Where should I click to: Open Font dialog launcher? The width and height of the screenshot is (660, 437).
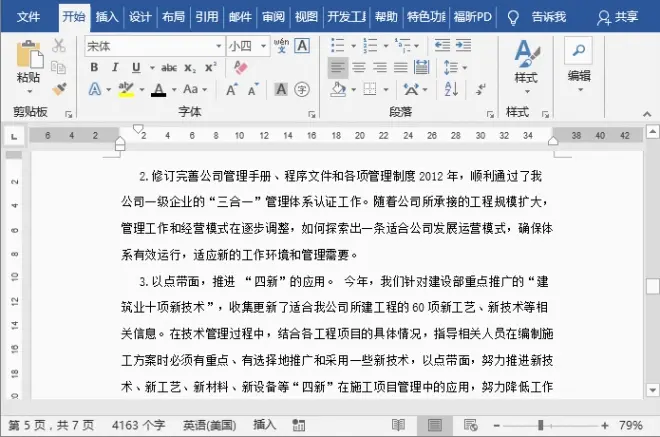click(311, 115)
